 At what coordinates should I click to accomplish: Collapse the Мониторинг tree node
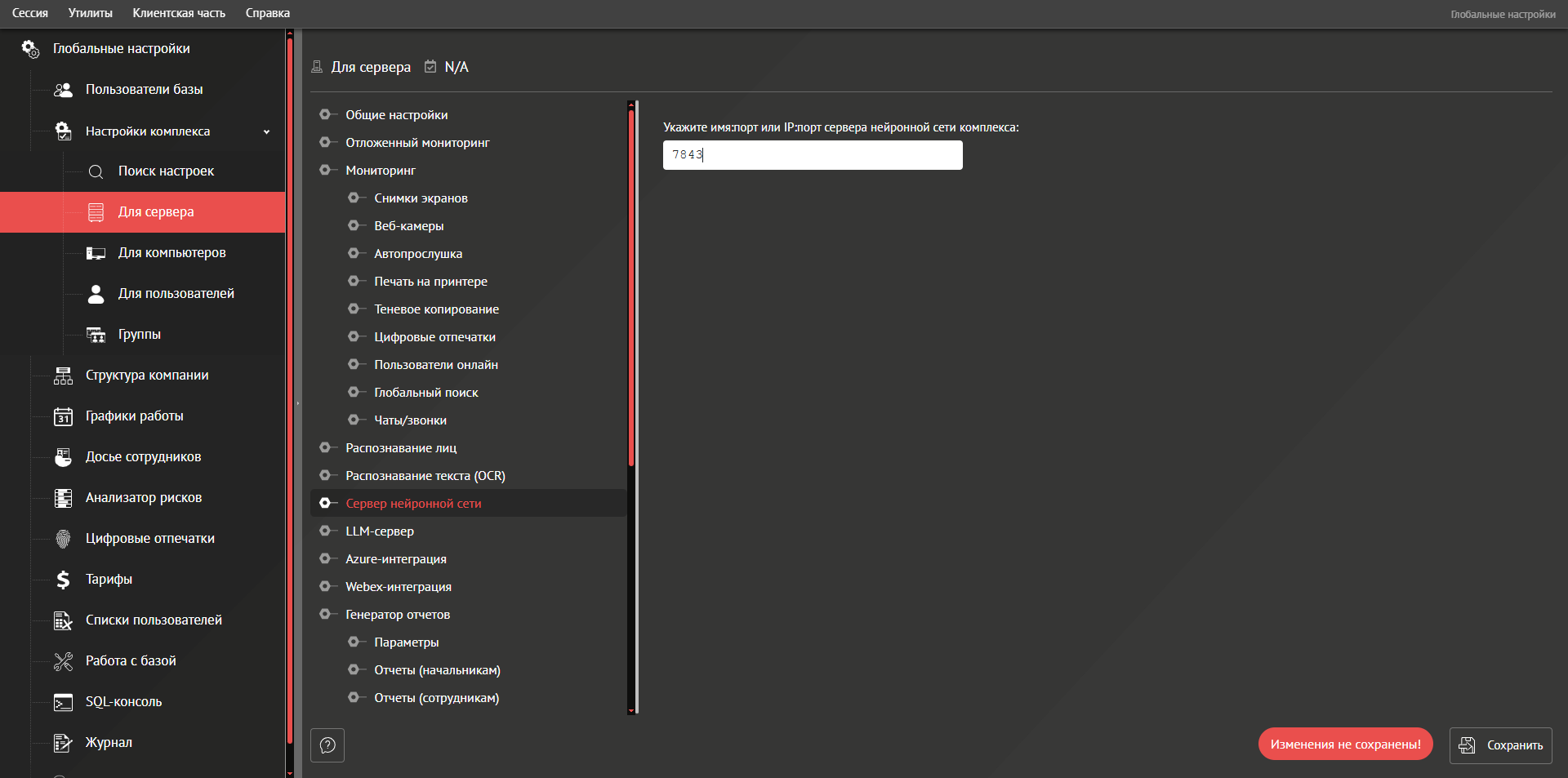click(325, 170)
